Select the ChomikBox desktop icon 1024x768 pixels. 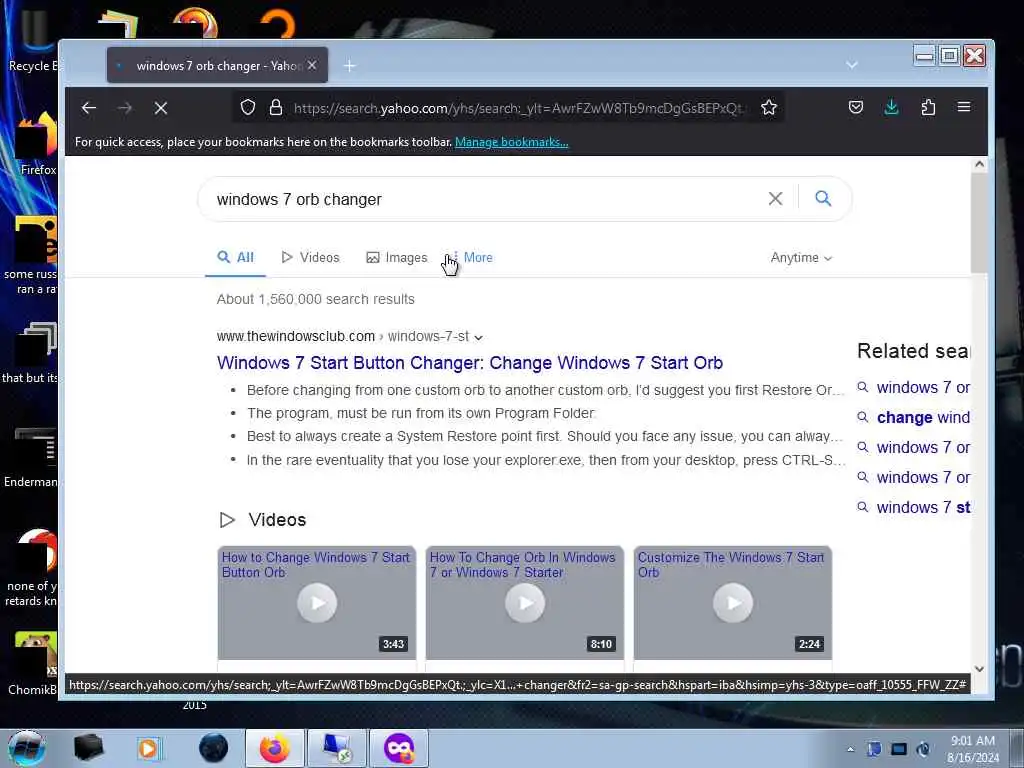pyautogui.click(x=33, y=663)
